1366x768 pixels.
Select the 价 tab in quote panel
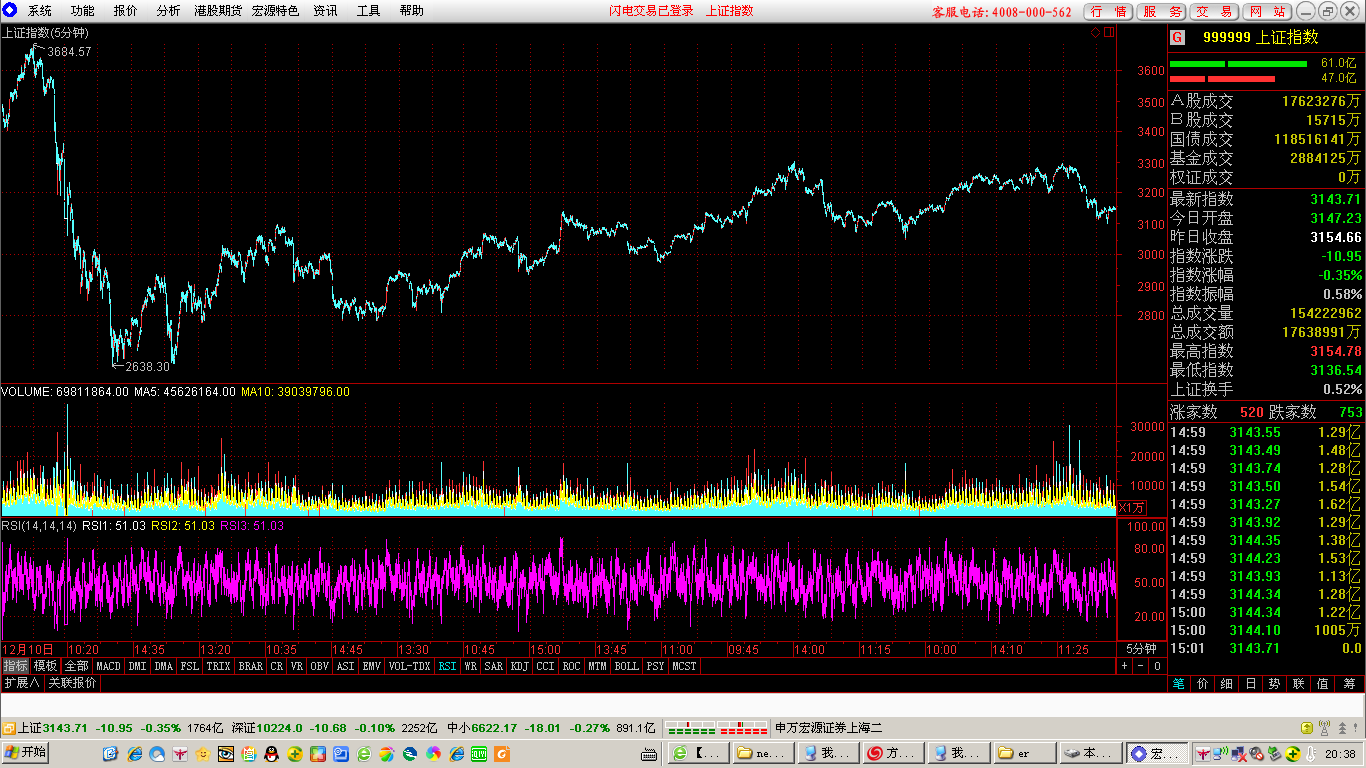tap(1204, 684)
